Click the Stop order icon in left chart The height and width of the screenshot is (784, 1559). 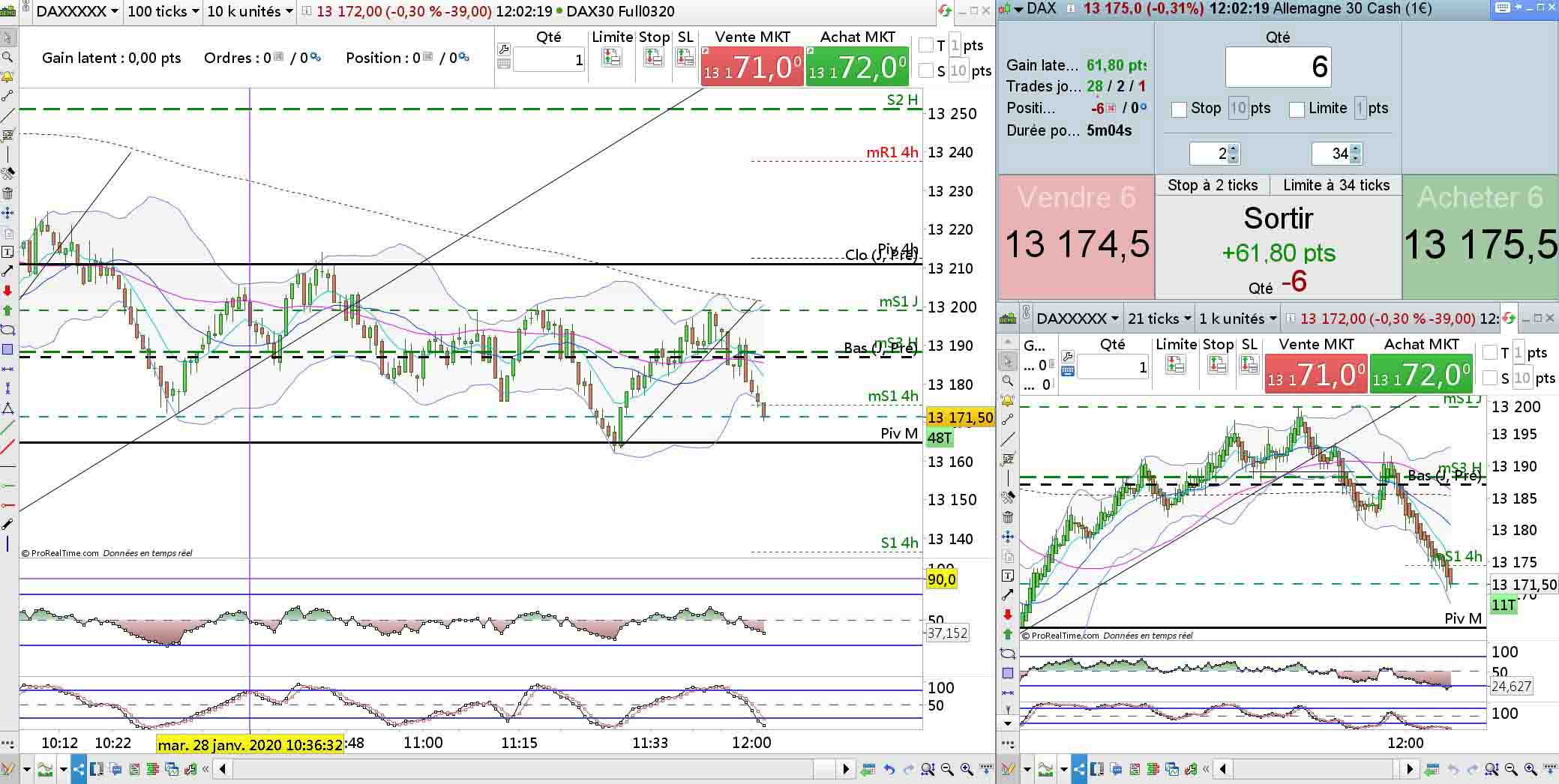tap(653, 57)
